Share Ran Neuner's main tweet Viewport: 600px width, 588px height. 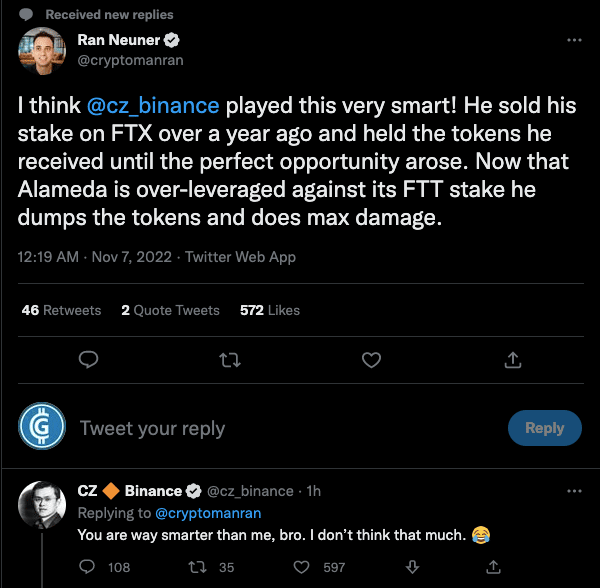pos(512,359)
